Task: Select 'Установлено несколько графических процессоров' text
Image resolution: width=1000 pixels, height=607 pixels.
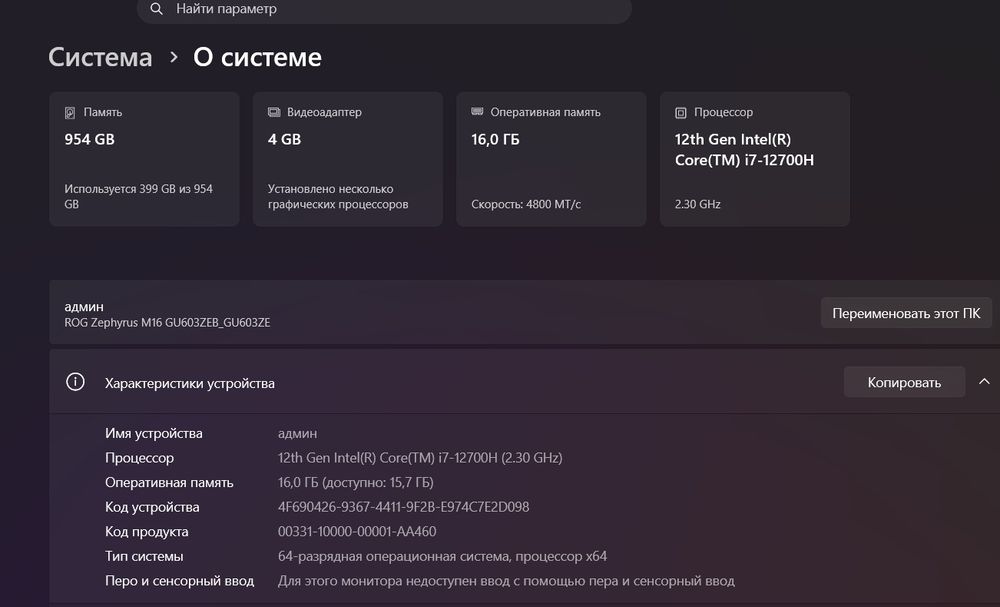Action: click(x=338, y=196)
